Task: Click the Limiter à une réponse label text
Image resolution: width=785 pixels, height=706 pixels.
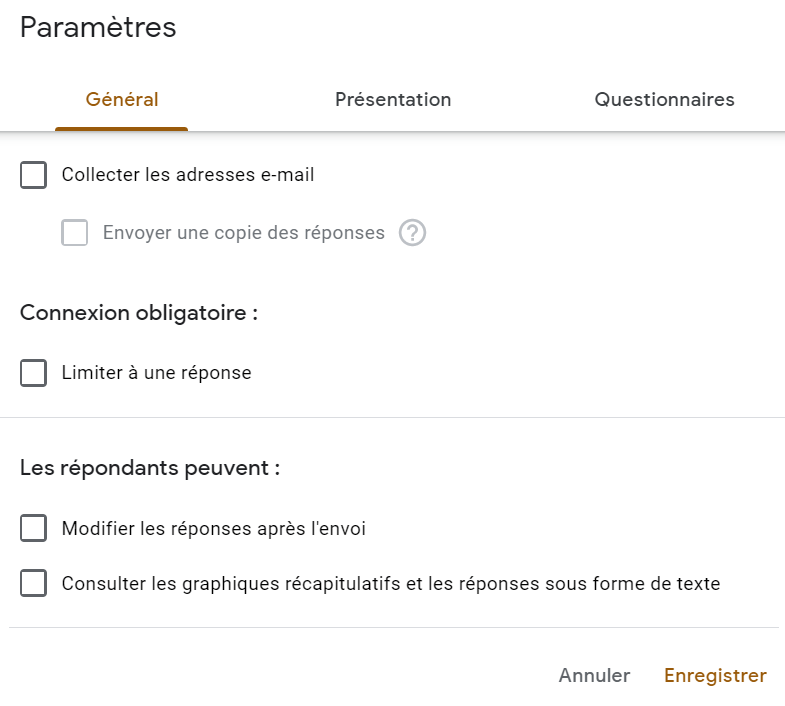Action: coord(156,373)
